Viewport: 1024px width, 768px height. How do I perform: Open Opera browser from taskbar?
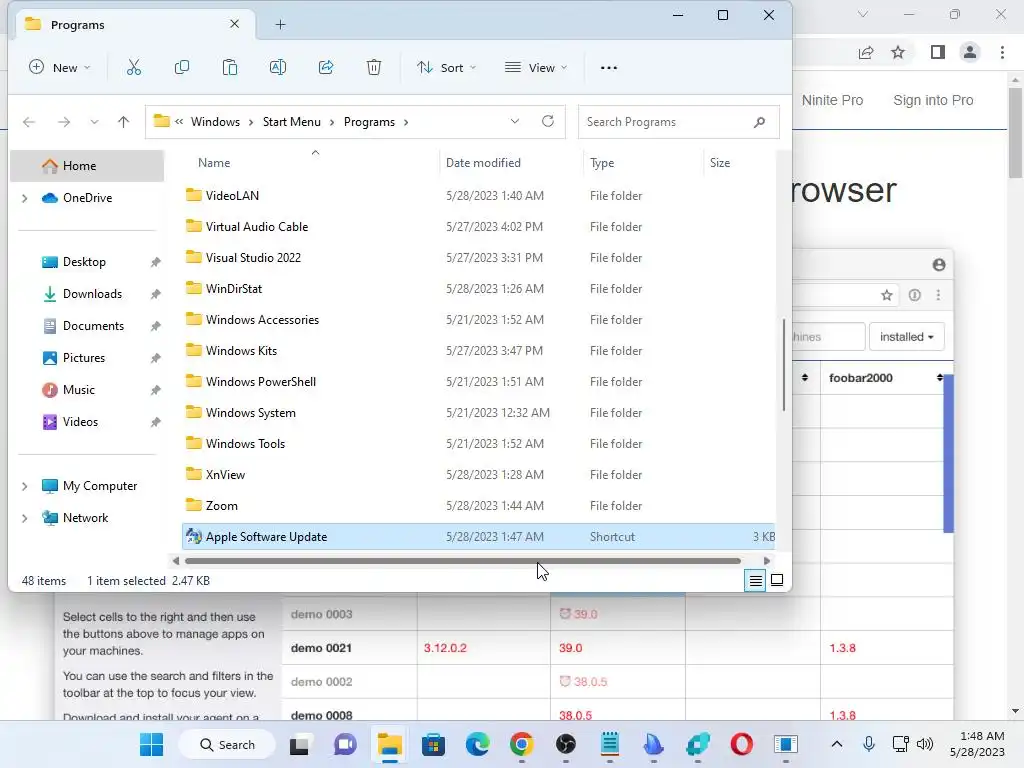[x=741, y=744]
